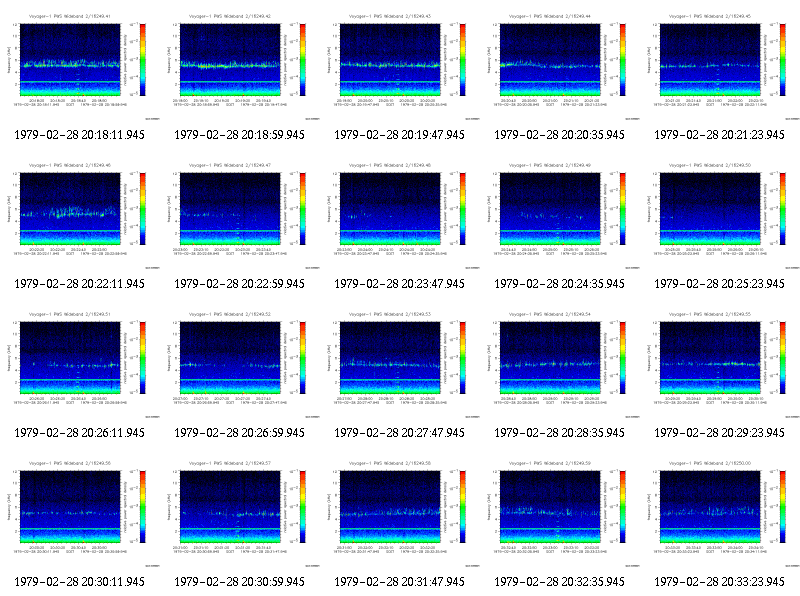Click color scale bar of the 20:24:35.945 plot

622,209
